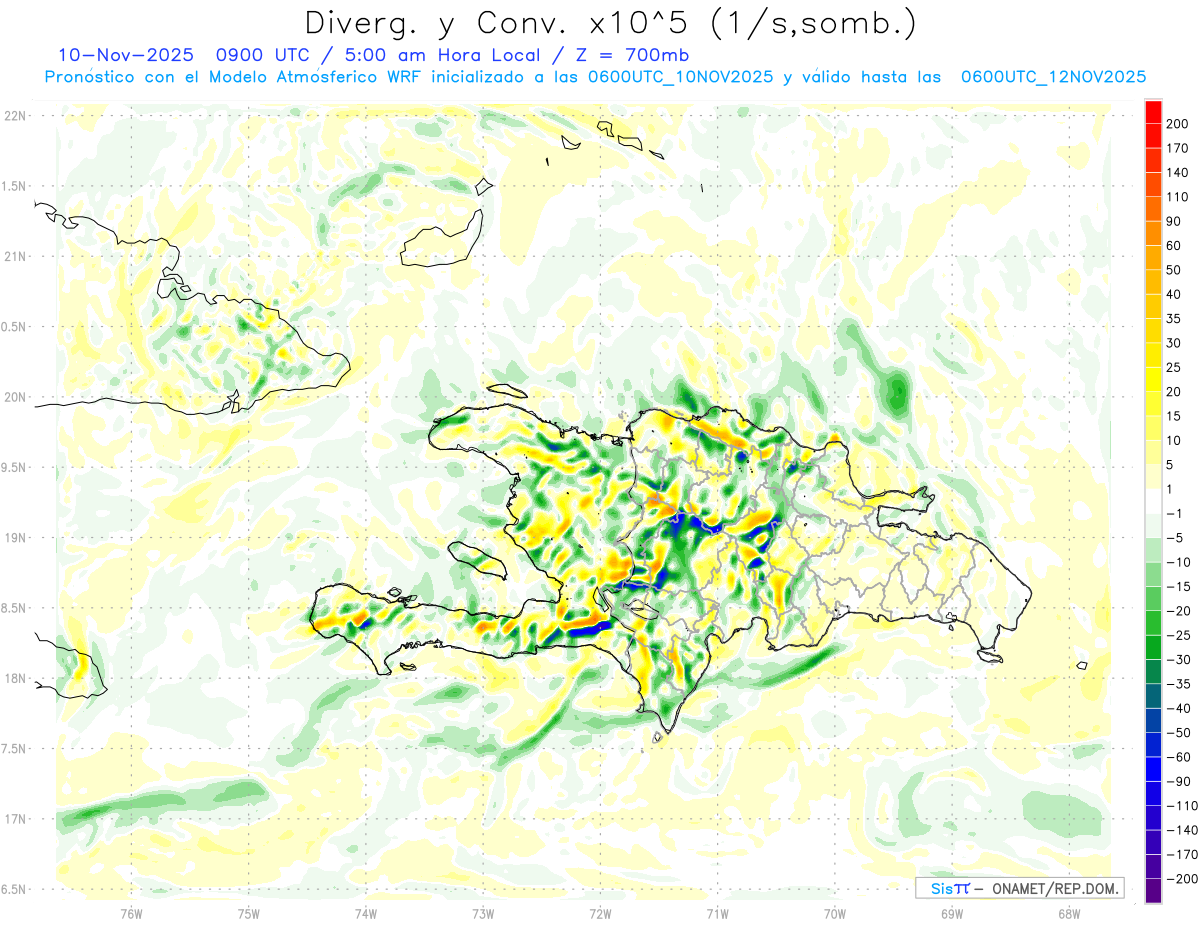Click the "71W" longitude label
This screenshot has height=927, width=1200.
pos(717,913)
